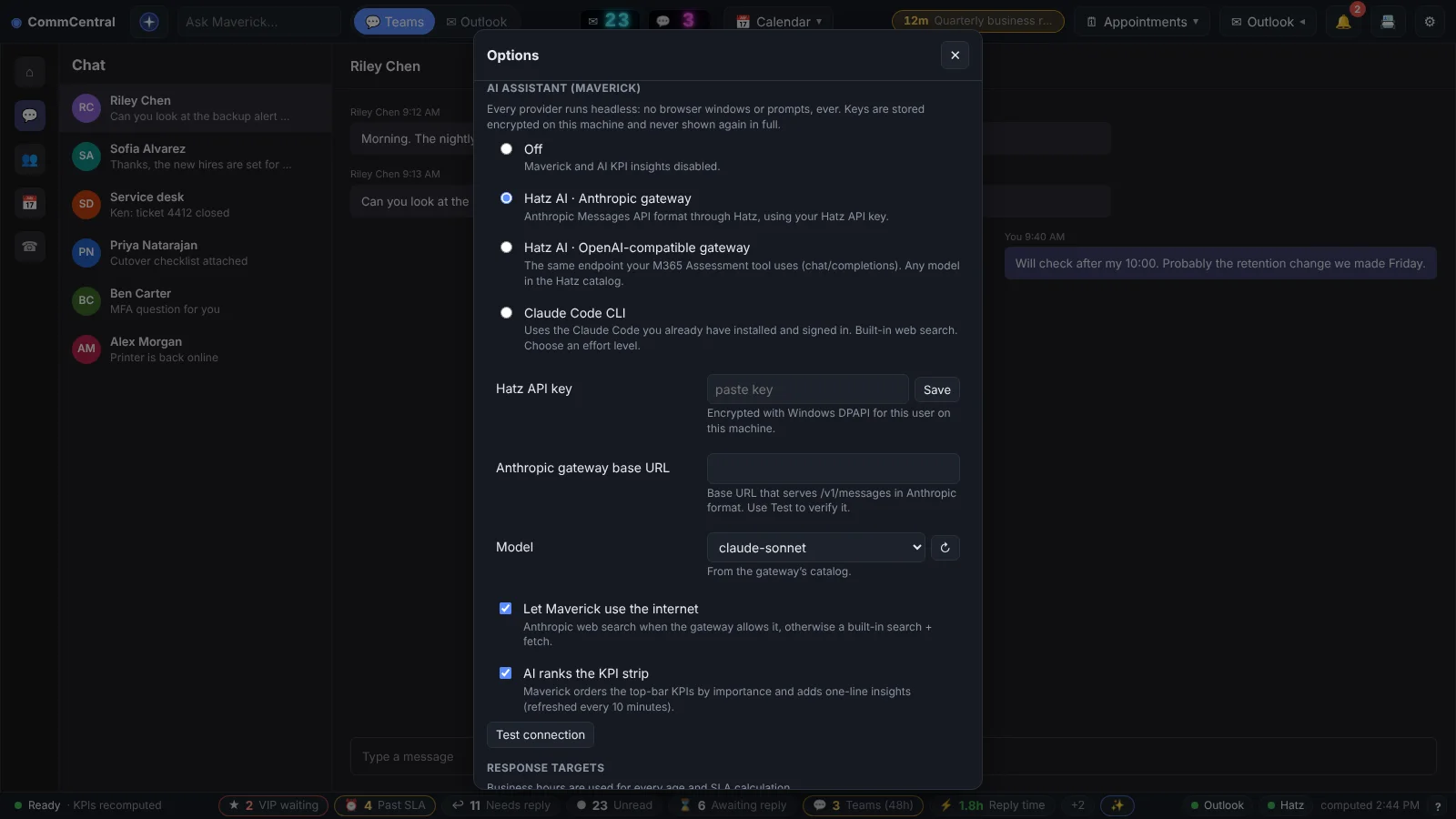Toggle AI ranks the KPI strip
1456x819 pixels.
click(506, 673)
